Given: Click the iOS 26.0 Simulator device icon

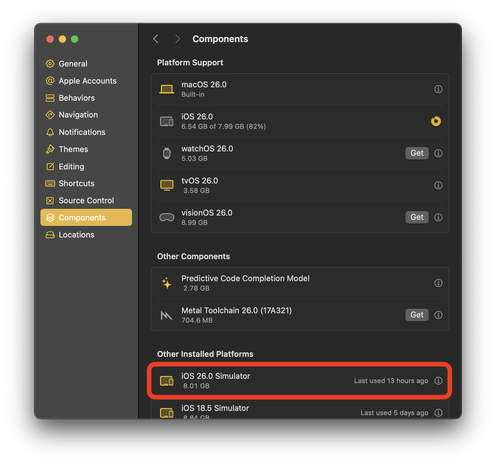Looking at the screenshot, I should click(167, 380).
